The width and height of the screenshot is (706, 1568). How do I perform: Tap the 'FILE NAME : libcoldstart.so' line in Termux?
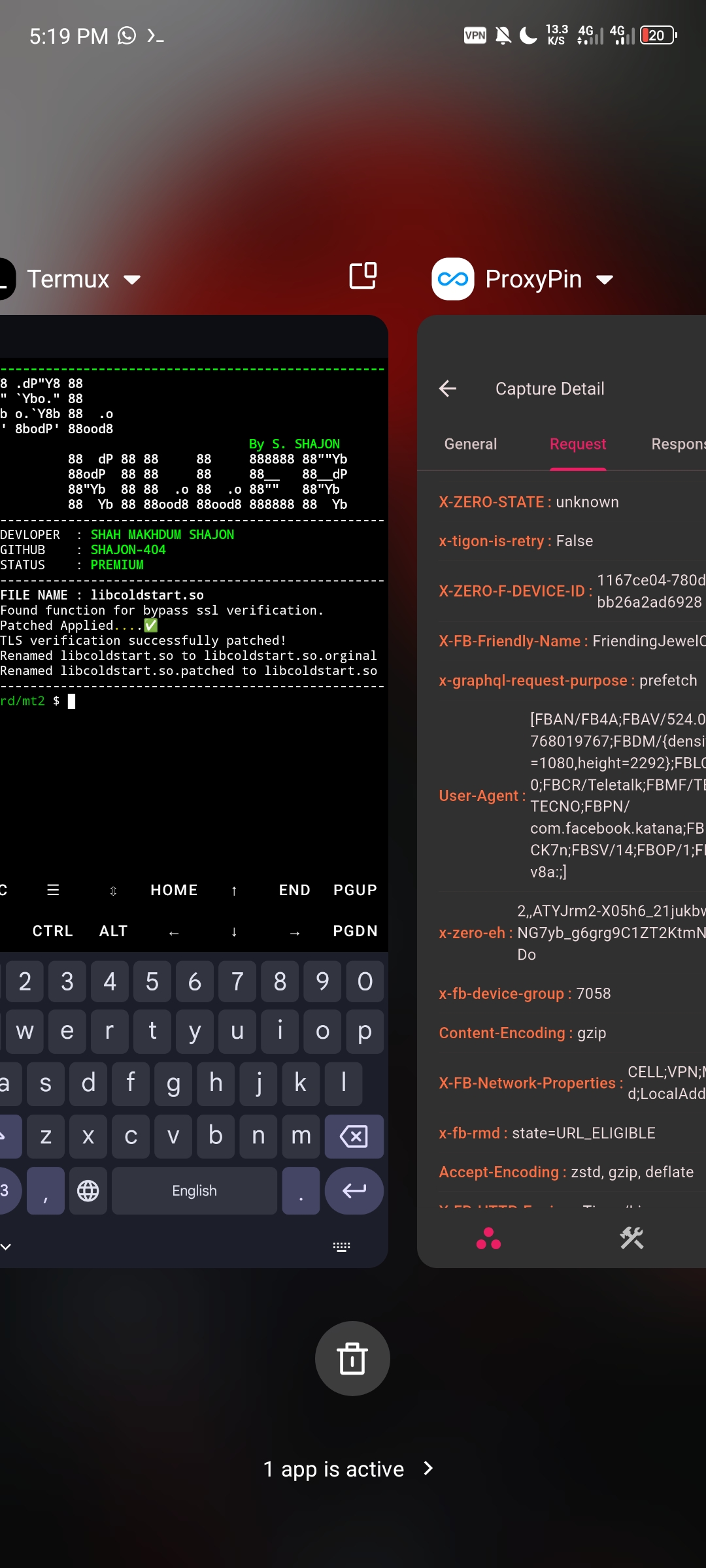102,595
